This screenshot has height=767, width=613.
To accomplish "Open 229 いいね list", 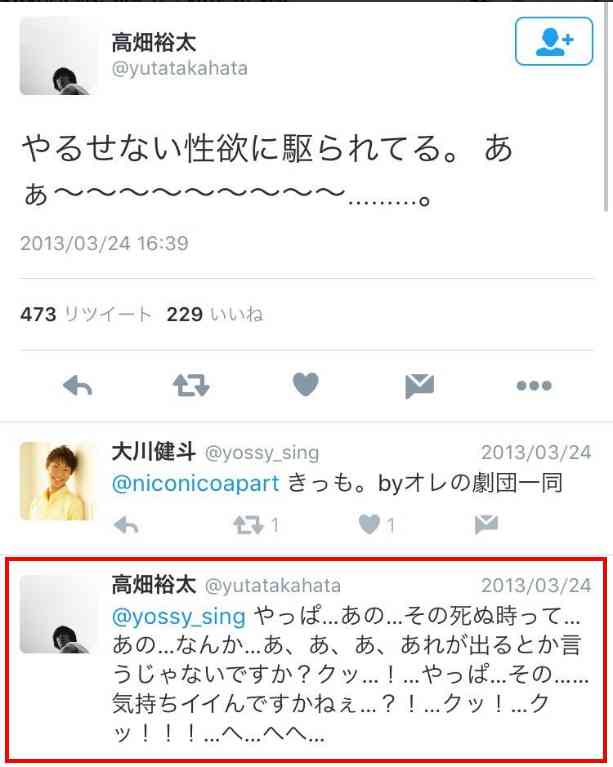I will (215, 314).
